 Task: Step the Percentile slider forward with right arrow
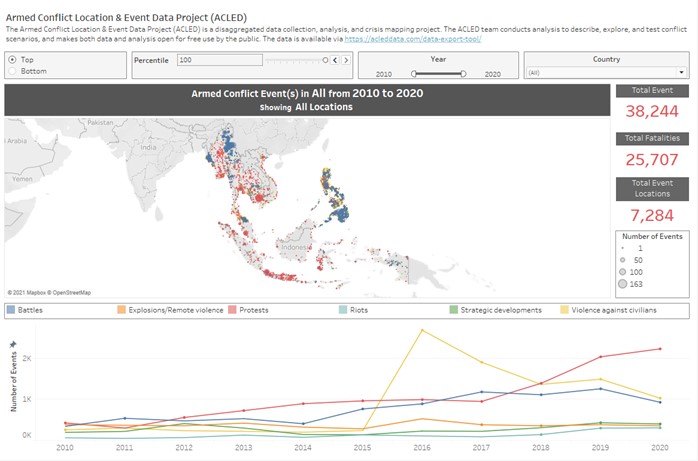348,61
